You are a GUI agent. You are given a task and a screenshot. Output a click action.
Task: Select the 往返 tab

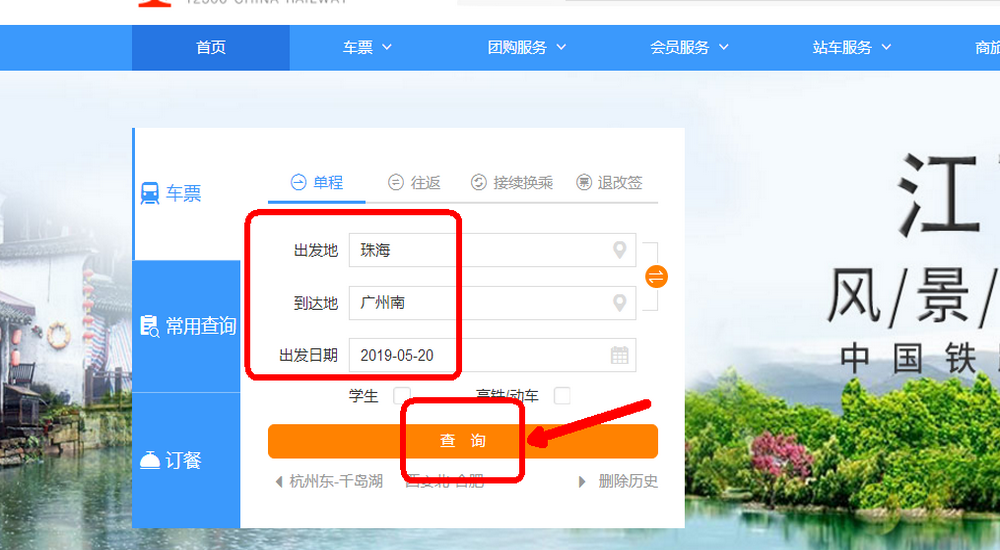pos(415,182)
